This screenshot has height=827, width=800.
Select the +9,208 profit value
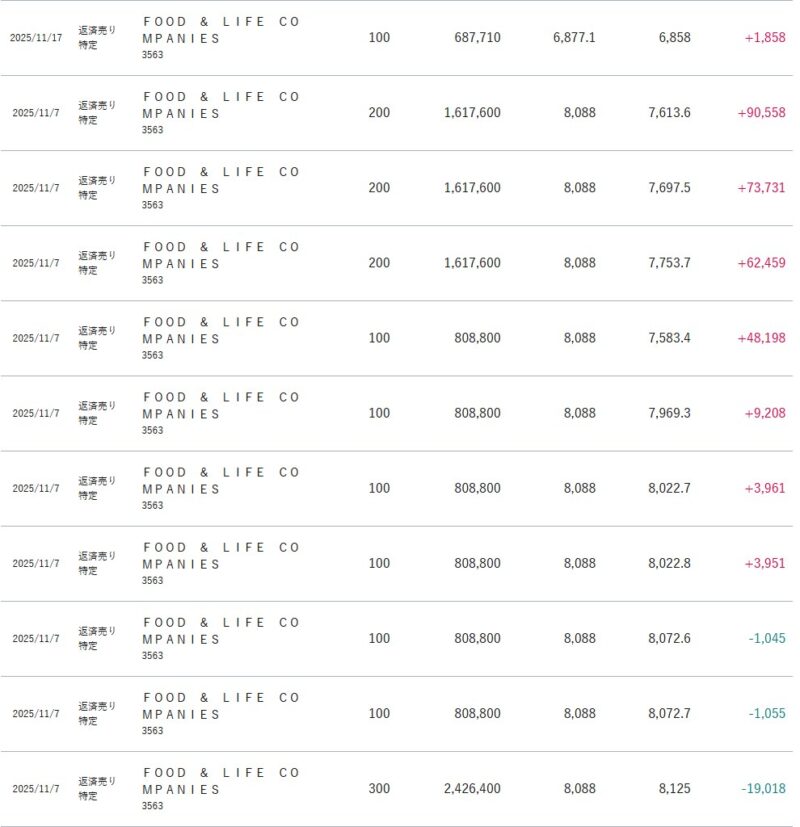tap(765, 413)
